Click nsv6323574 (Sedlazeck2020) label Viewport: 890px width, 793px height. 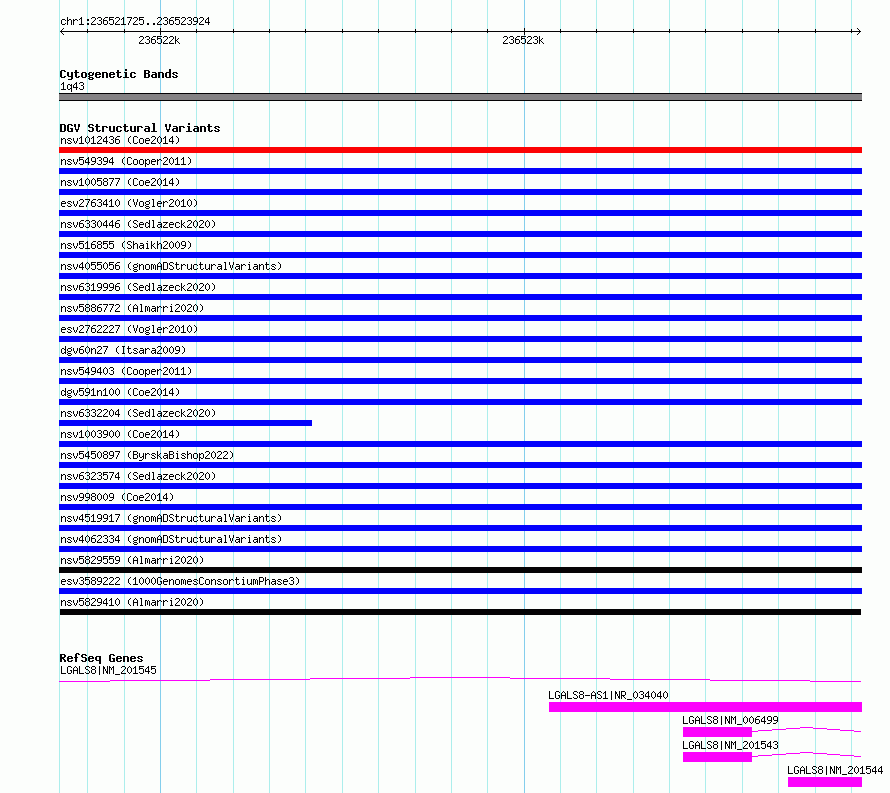pyautogui.click(x=138, y=476)
